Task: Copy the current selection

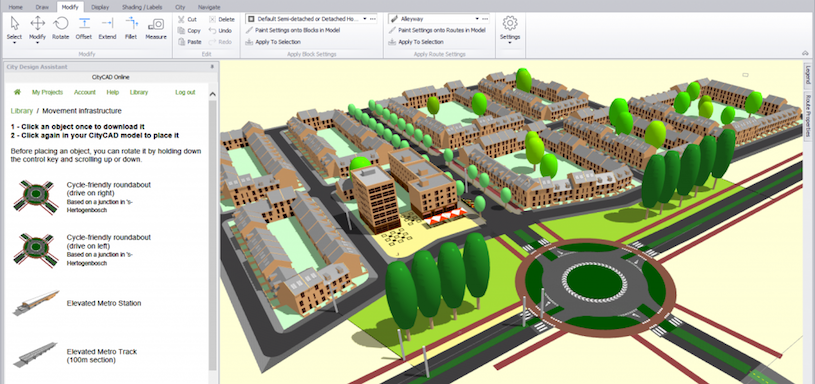Action: tap(189, 31)
